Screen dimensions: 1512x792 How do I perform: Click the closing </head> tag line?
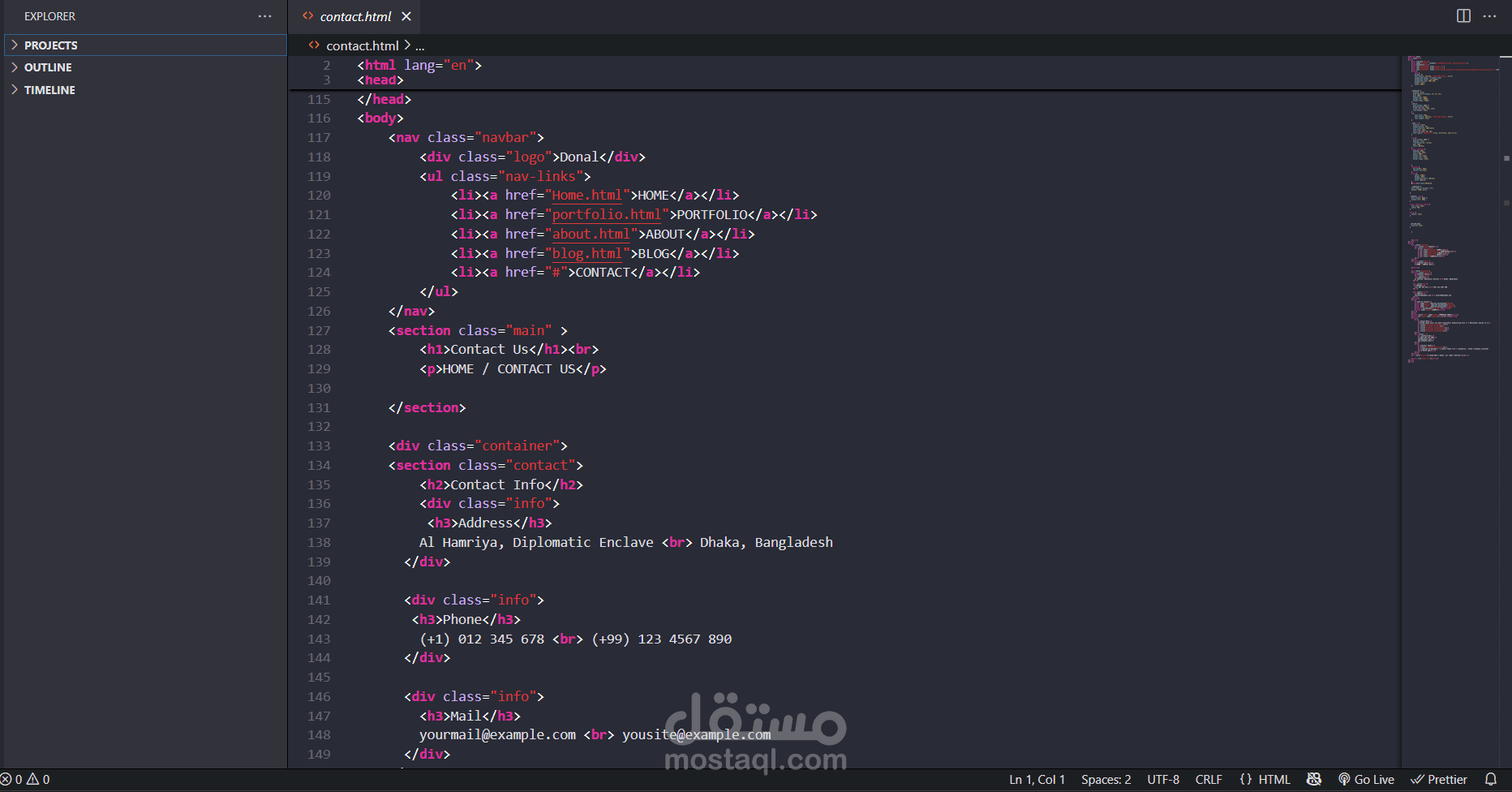coord(384,99)
